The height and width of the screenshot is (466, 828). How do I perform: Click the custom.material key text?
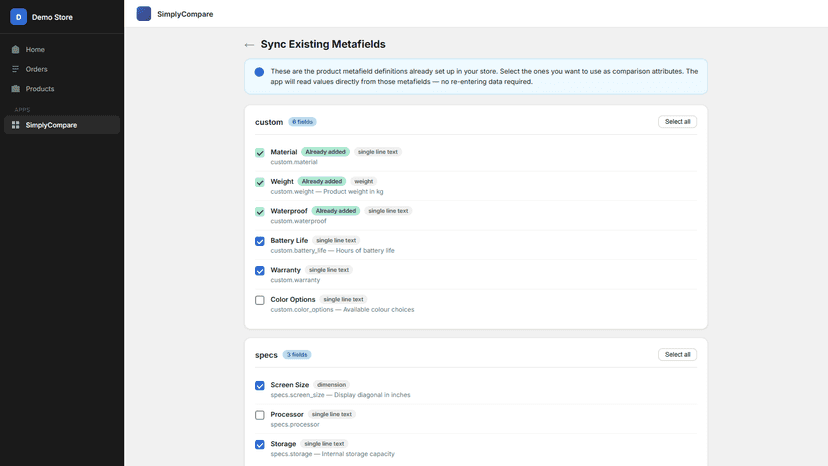point(294,162)
